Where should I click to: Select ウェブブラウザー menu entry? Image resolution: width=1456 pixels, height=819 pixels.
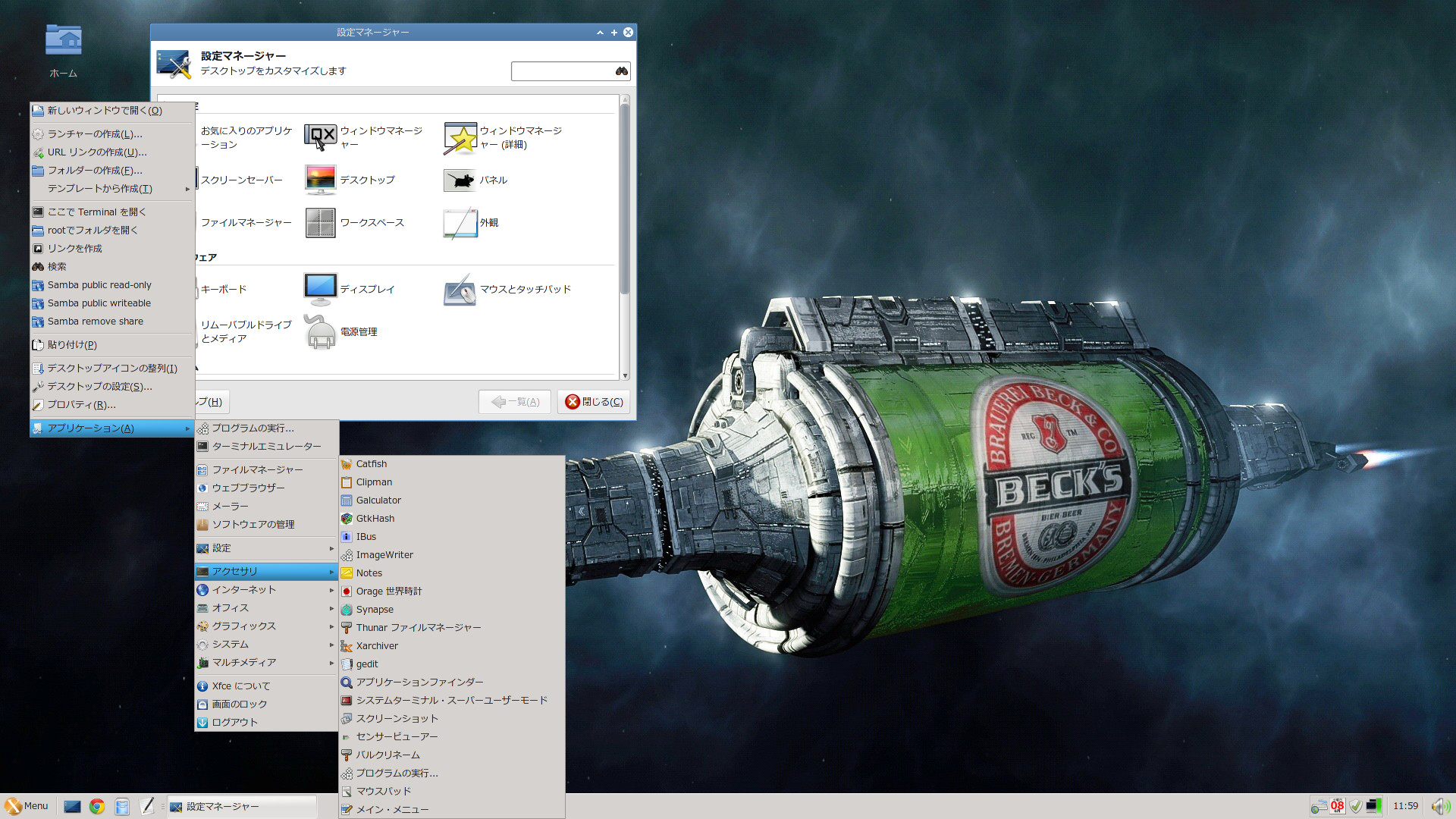266,488
